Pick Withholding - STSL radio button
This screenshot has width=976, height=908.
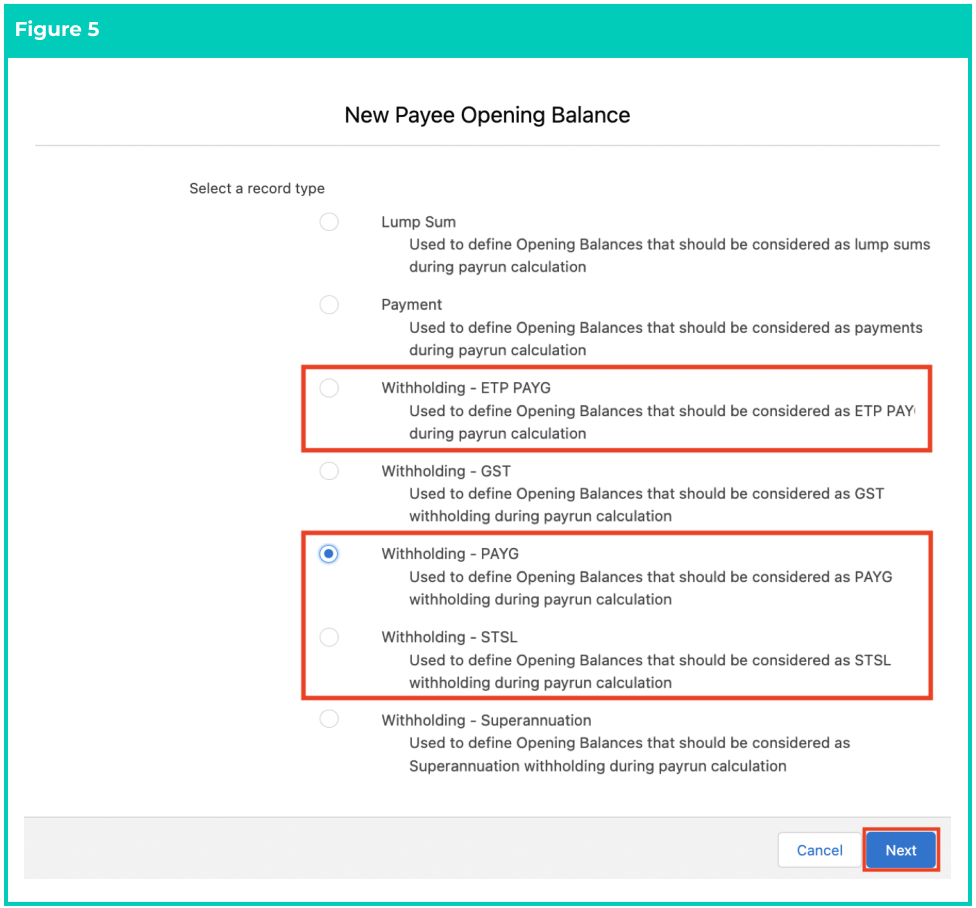(329, 637)
